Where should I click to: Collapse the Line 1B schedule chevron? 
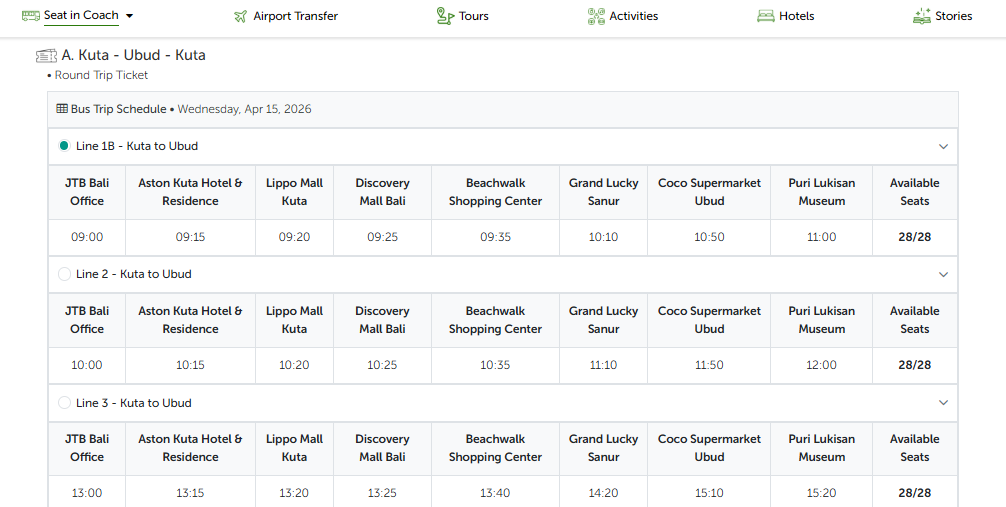coord(943,147)
